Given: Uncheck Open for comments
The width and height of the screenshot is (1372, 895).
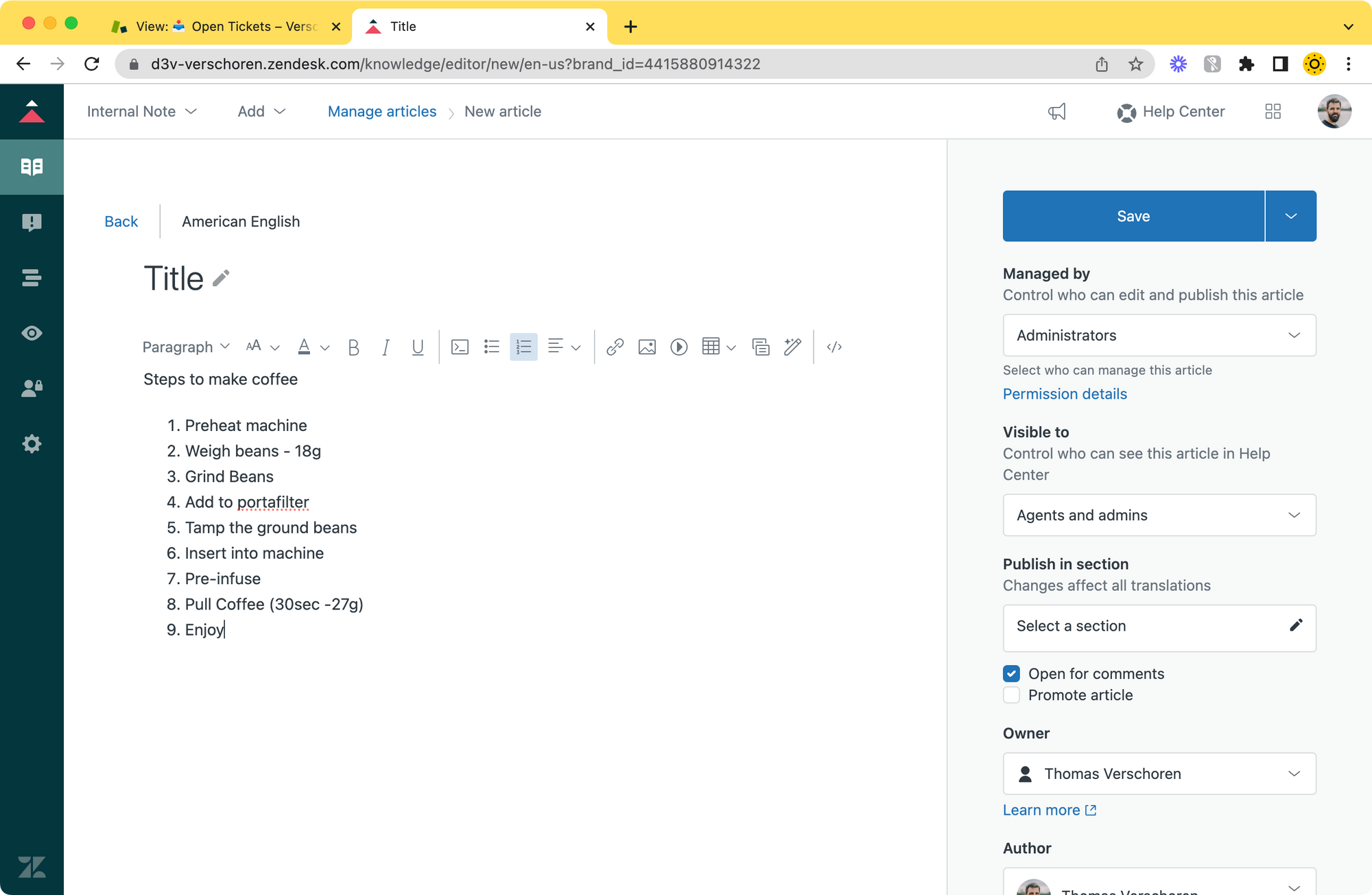Looking at the screenshot, I should pos(1011,673).
